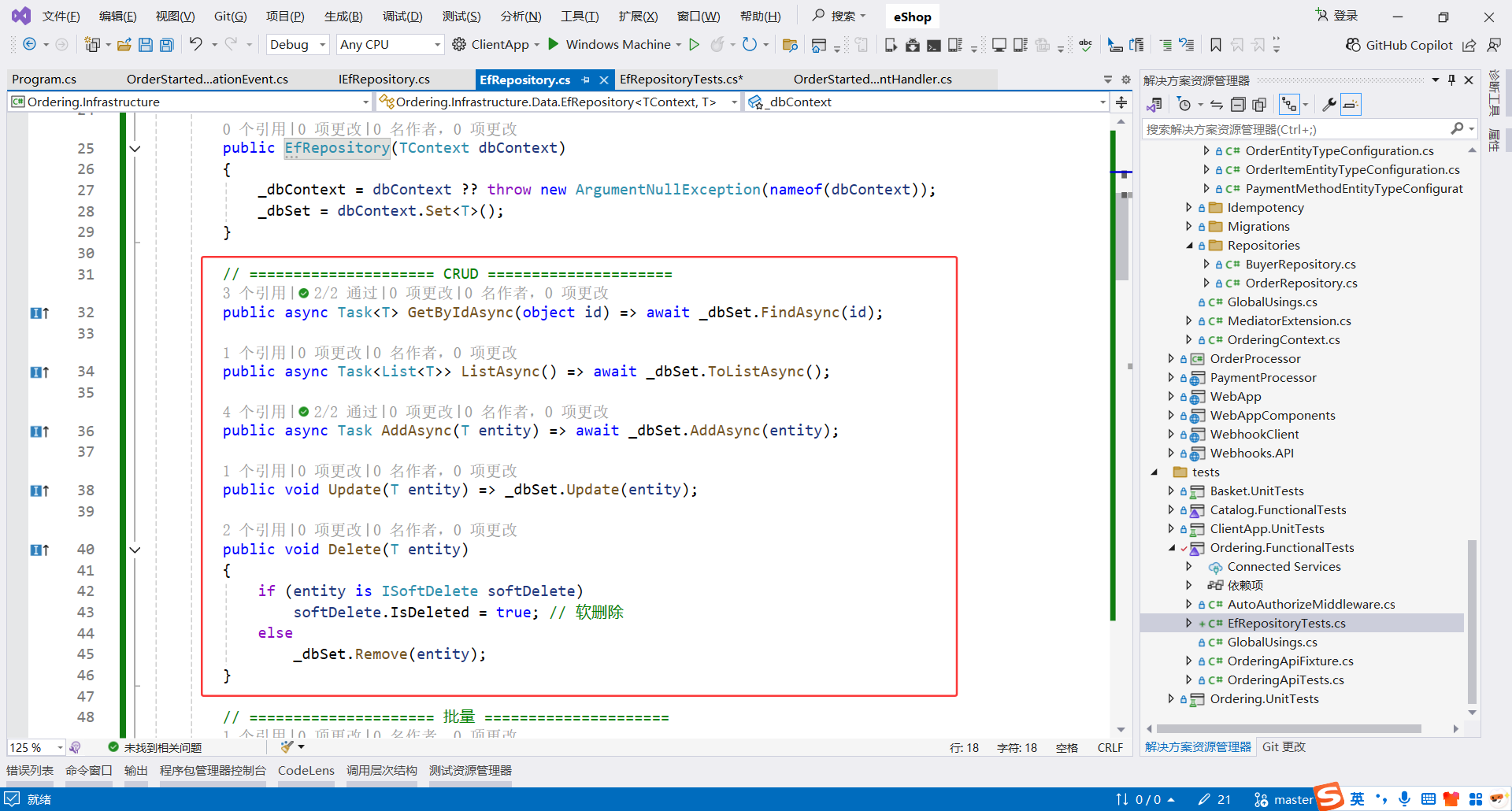The image size is (1512, 811).
Task: Click the feedback person icon at top right
Action: point(1493,45)
